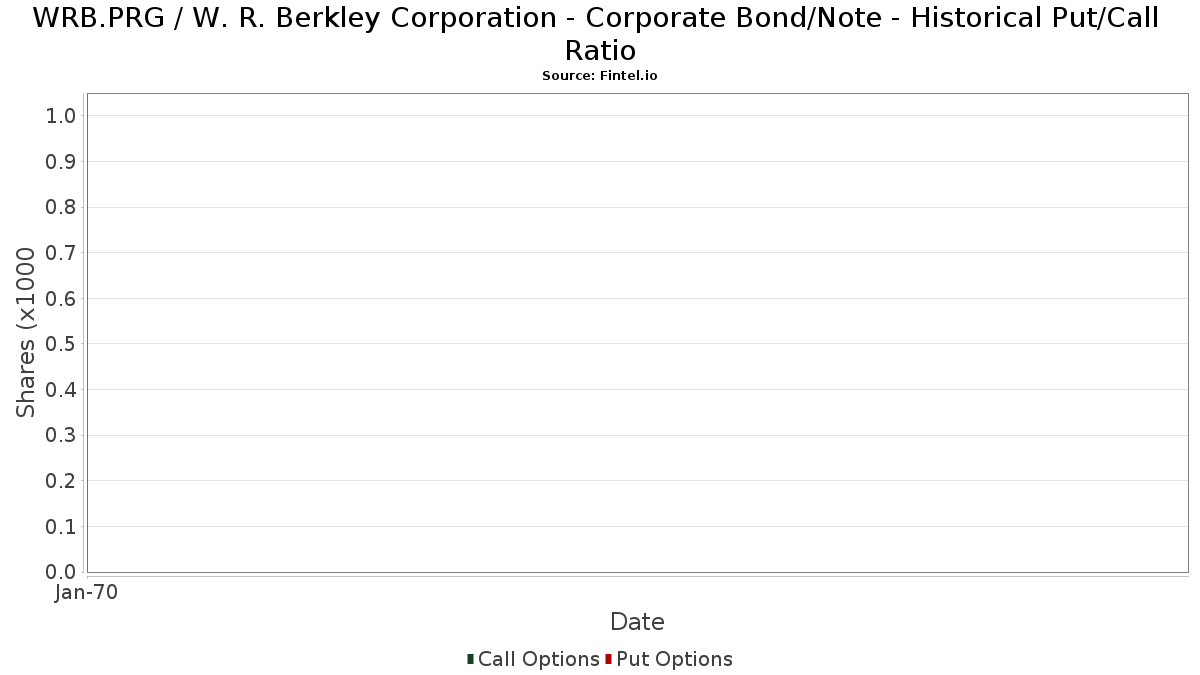1200x675 pixels.
Task: Click the 0.9 y-axis tick label
Action: 61,162
